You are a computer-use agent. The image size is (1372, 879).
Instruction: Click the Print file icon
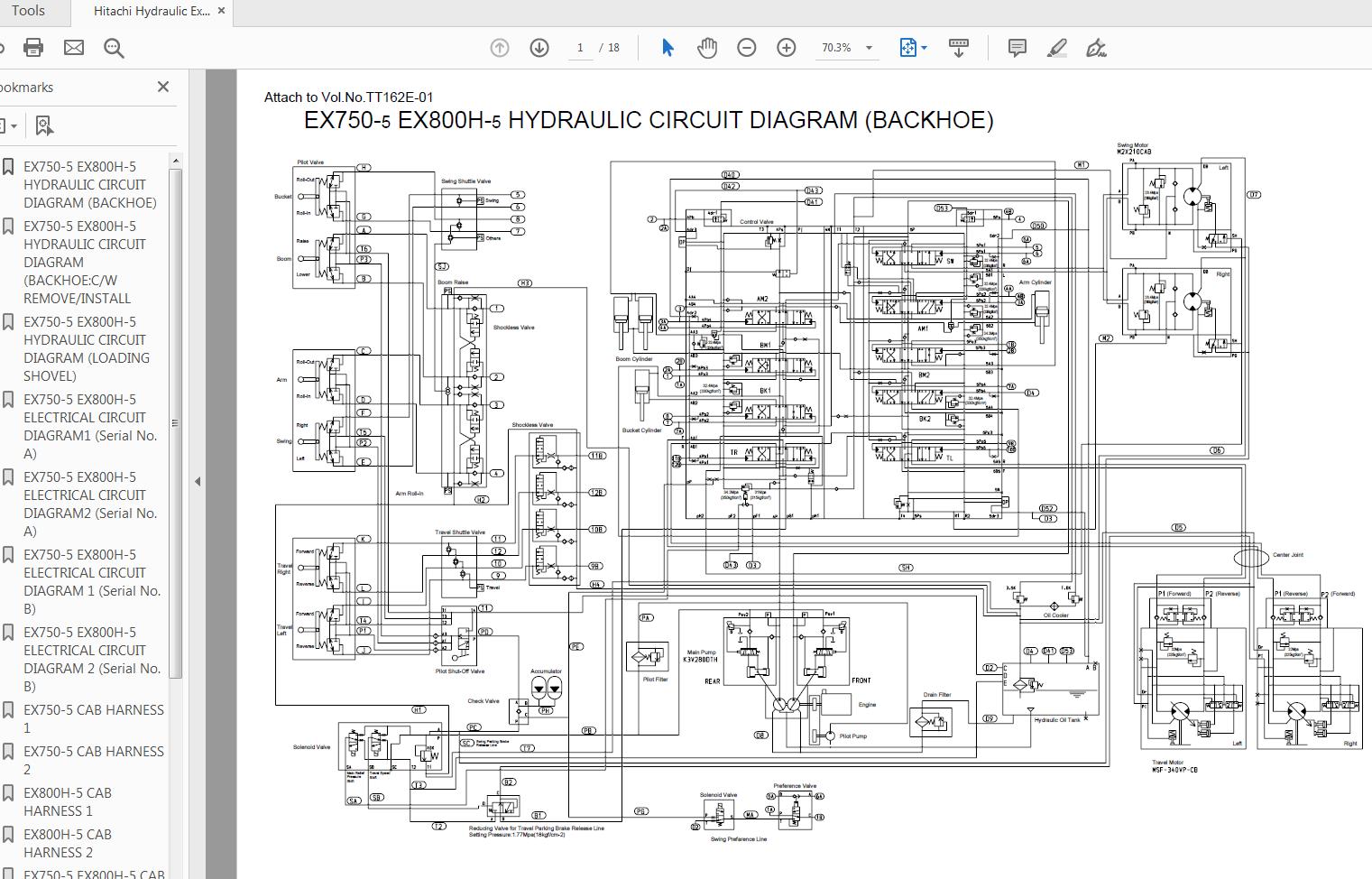point(33,48)
